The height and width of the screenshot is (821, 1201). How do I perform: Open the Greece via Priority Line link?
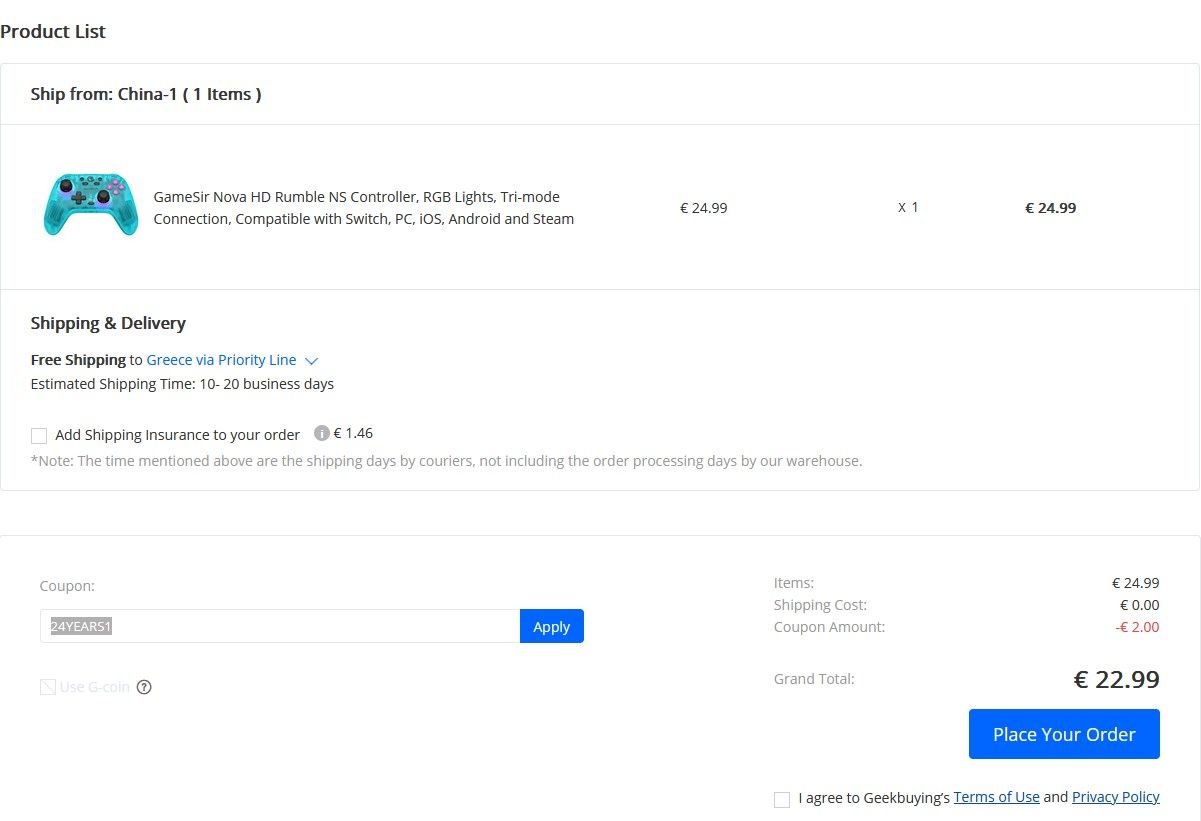coord(221,360)
